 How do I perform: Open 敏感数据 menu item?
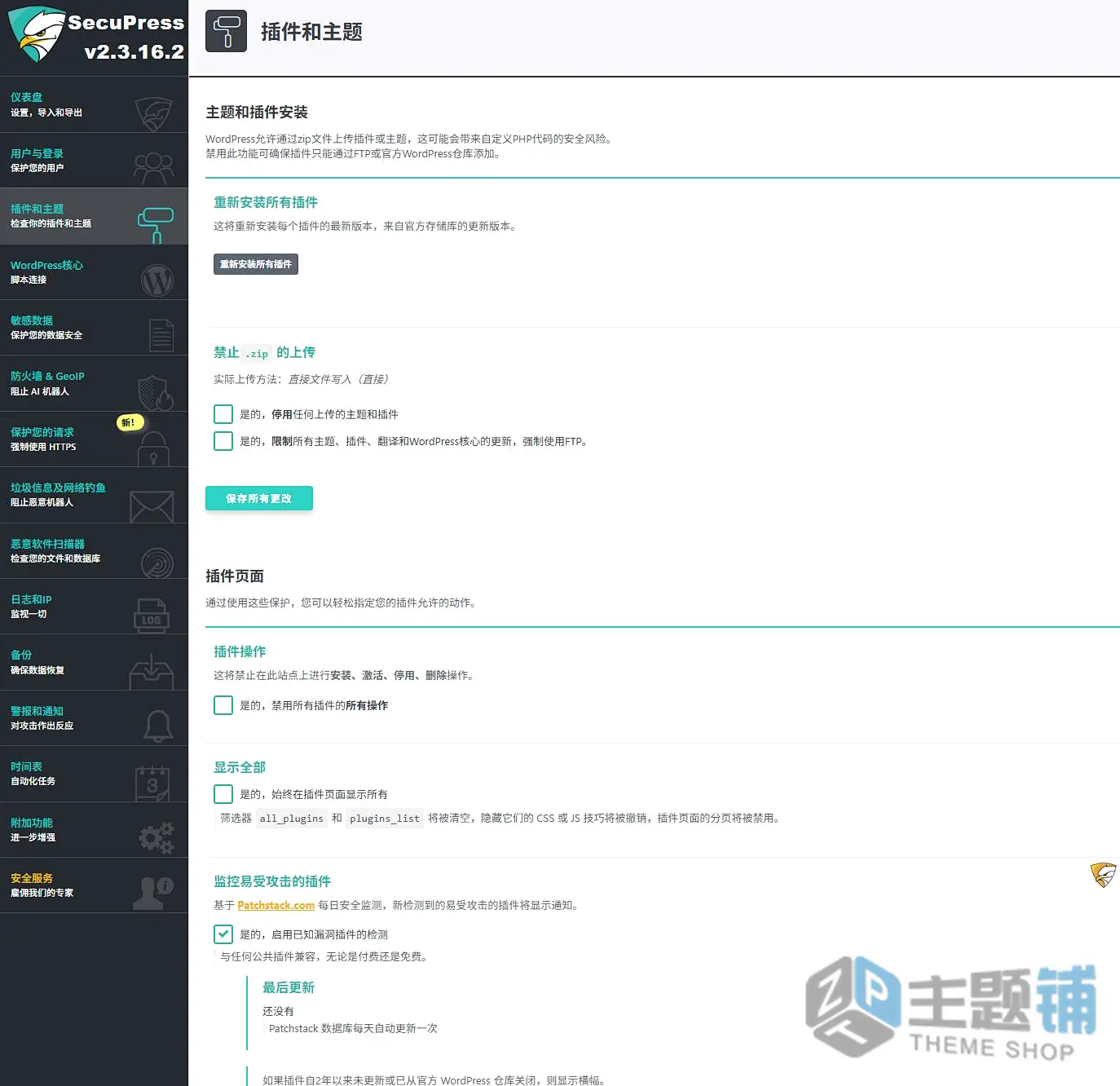94,328
